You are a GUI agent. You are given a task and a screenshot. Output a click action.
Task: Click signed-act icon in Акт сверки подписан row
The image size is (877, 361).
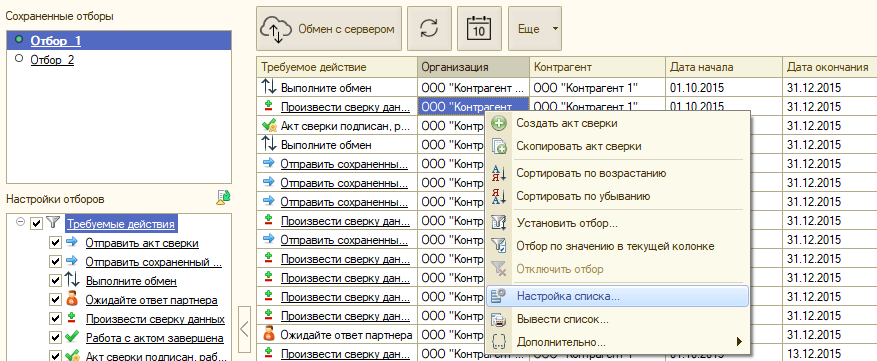[269, 125]
